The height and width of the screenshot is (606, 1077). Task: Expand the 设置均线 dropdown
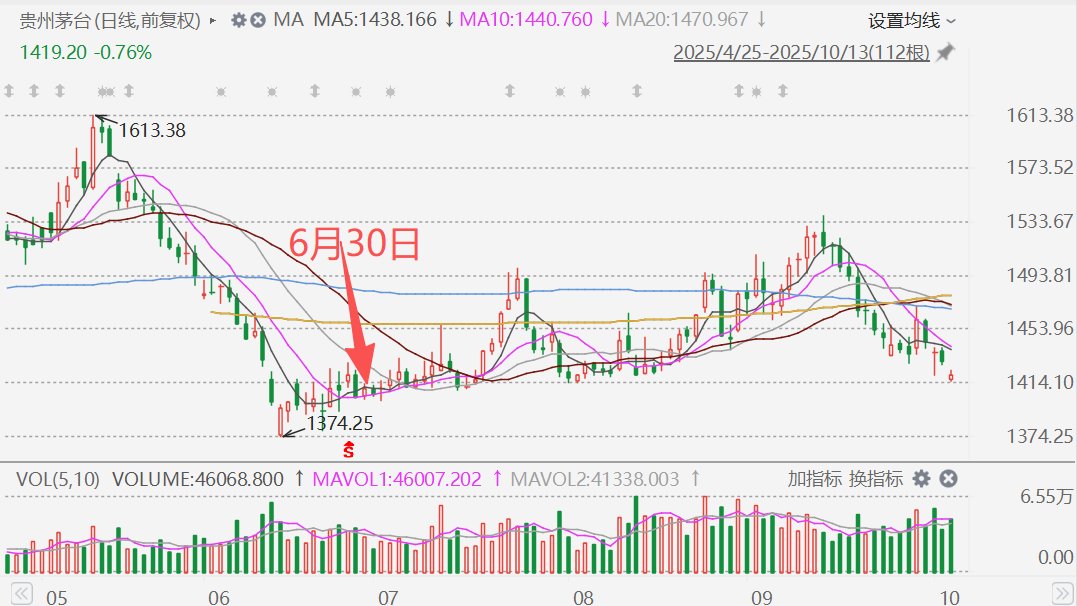911,20
